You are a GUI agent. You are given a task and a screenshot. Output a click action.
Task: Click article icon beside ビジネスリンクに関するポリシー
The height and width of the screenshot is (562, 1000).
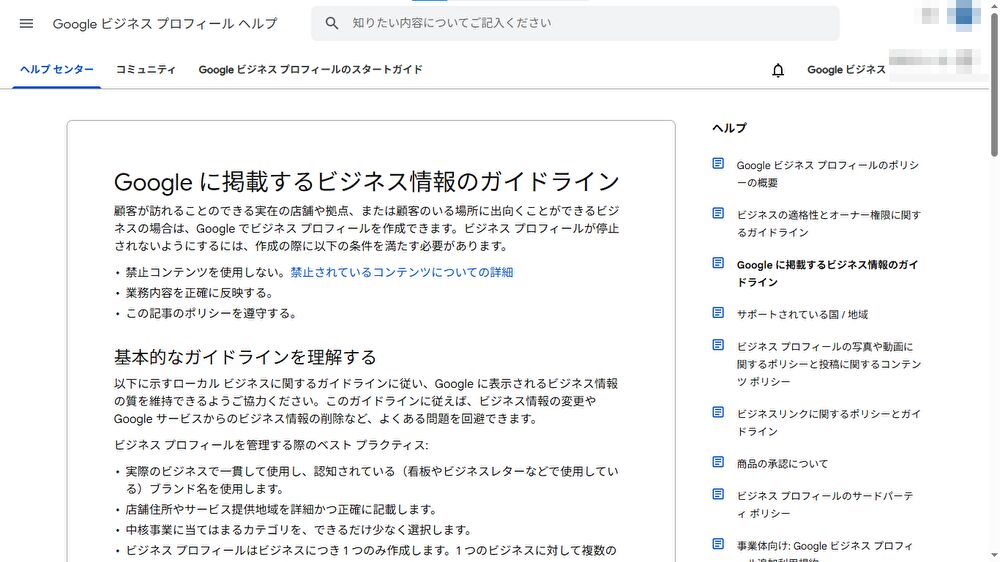(718, 413)
